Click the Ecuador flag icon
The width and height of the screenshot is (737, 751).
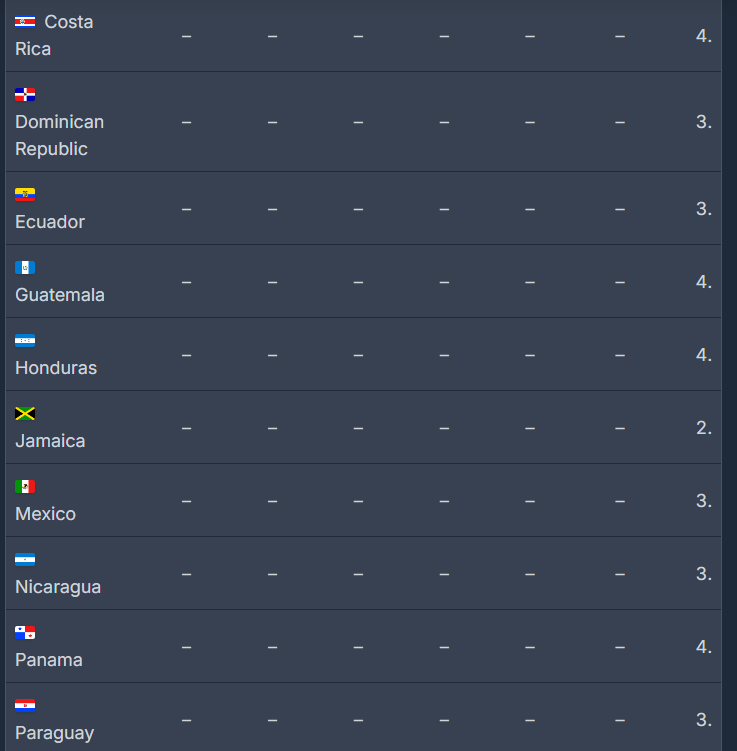click(x=25, y=195)
